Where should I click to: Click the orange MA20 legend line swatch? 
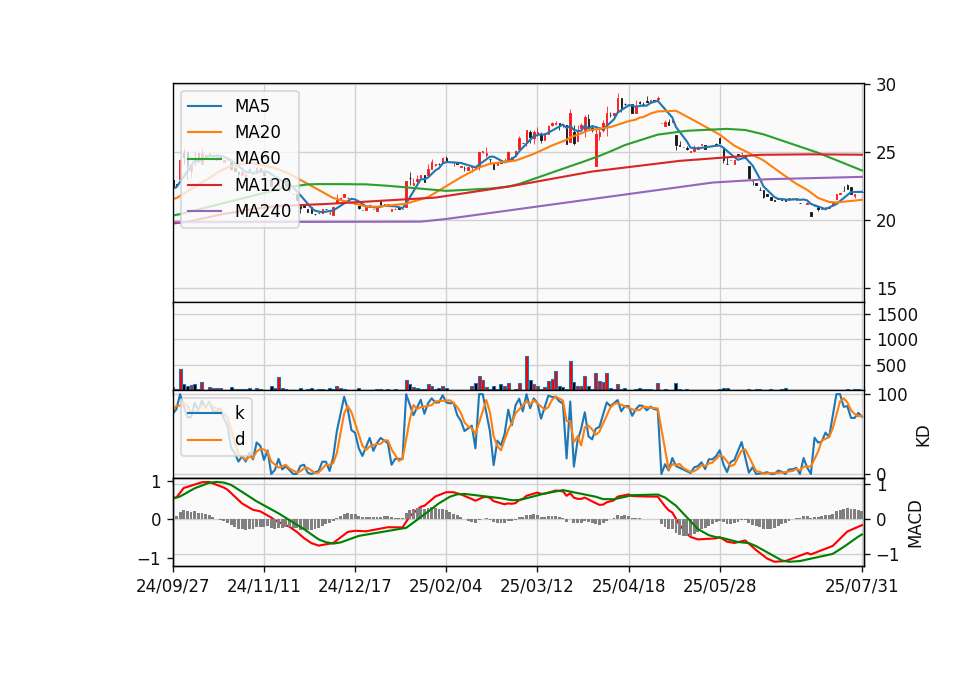[x=204, y=132]
